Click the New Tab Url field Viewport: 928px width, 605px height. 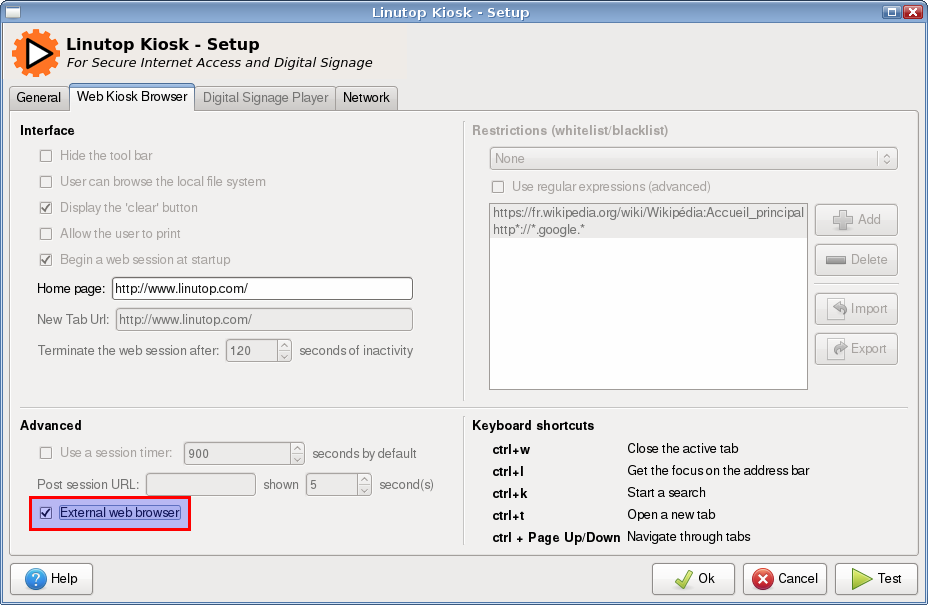point(264,320)
